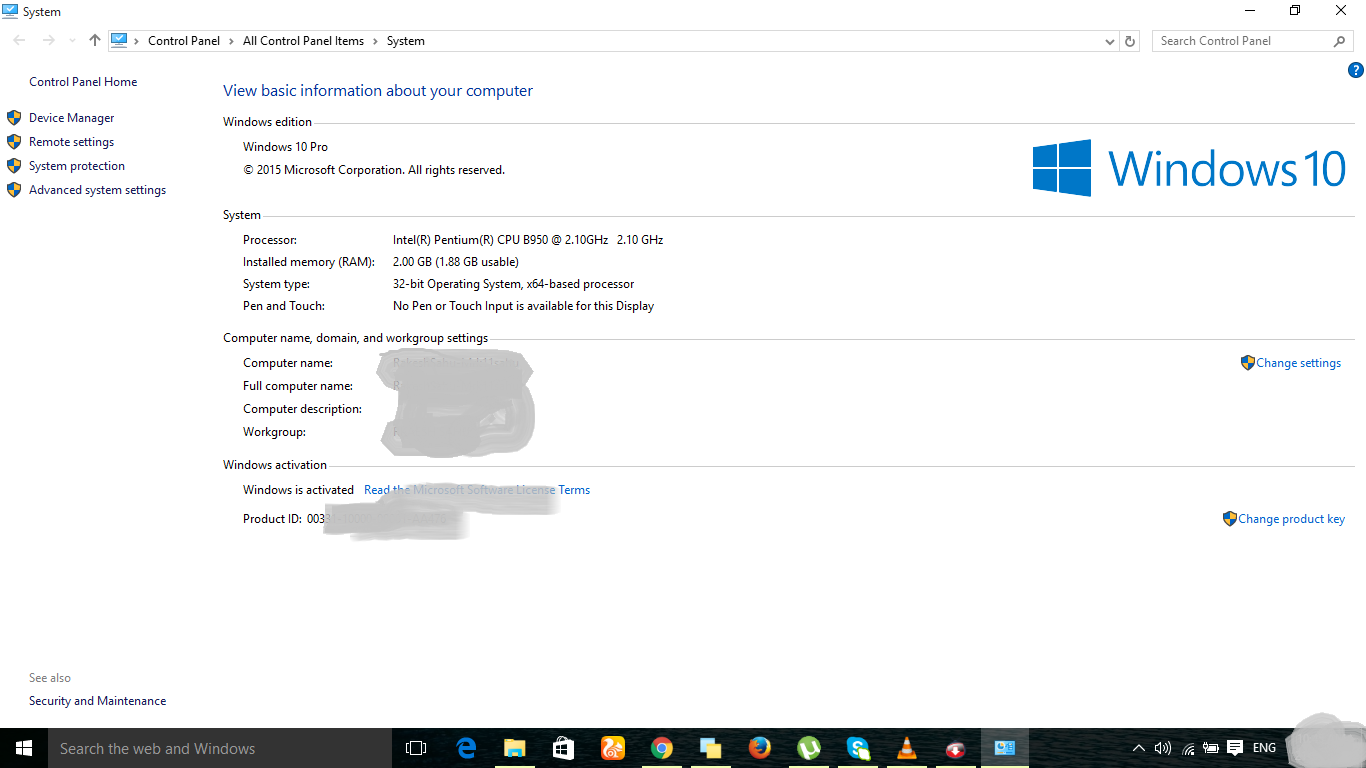This screenshot has width=1366, height=768.
Task: Open Google Chrome from the taskbar
Action: [660, 747]
